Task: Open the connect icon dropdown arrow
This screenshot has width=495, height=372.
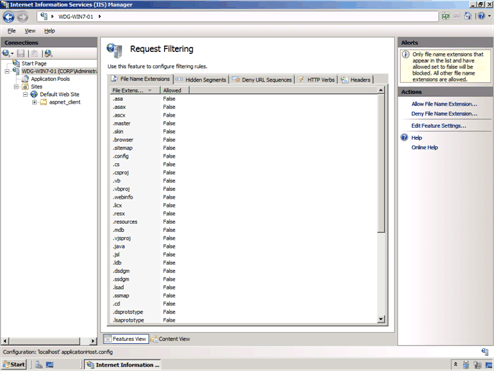Action: tap(12, 54)
